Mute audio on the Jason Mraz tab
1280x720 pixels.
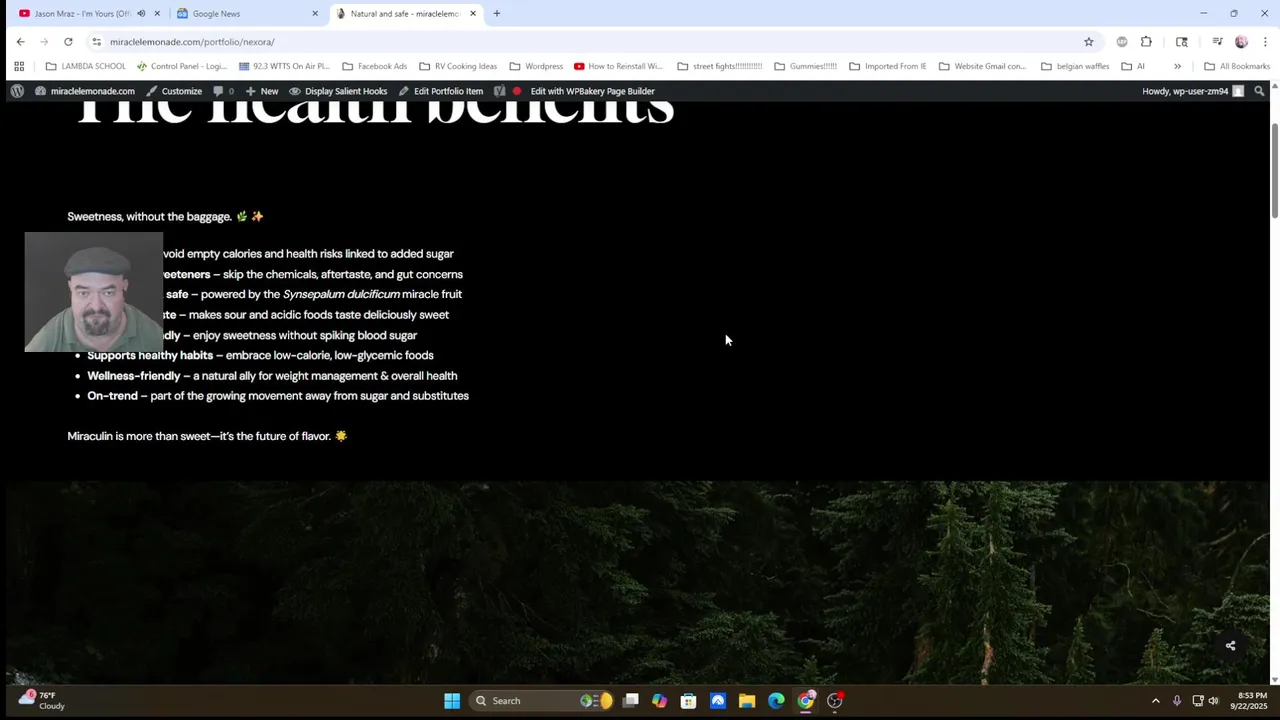tap(141, 13)
